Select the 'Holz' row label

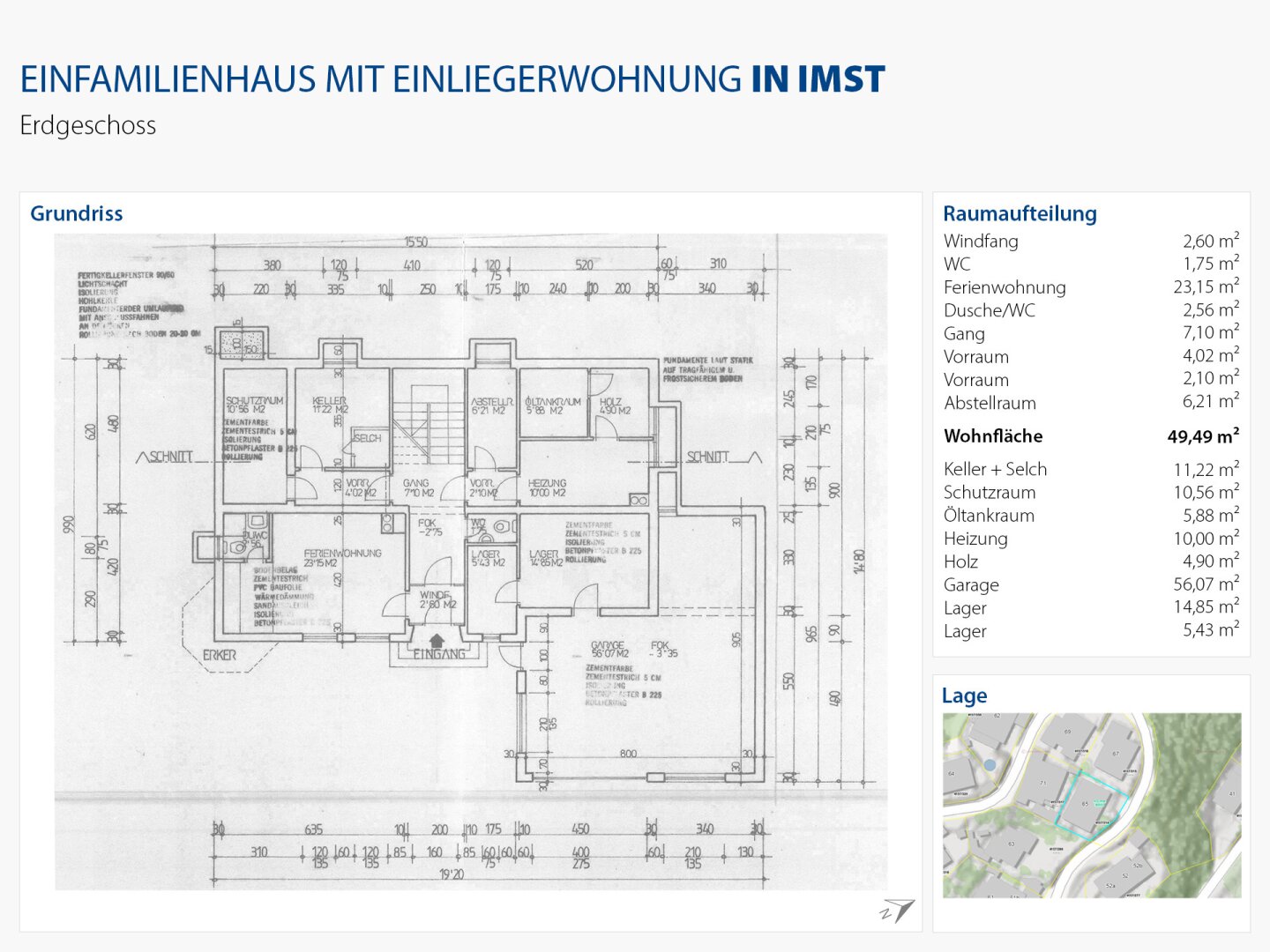960,562
